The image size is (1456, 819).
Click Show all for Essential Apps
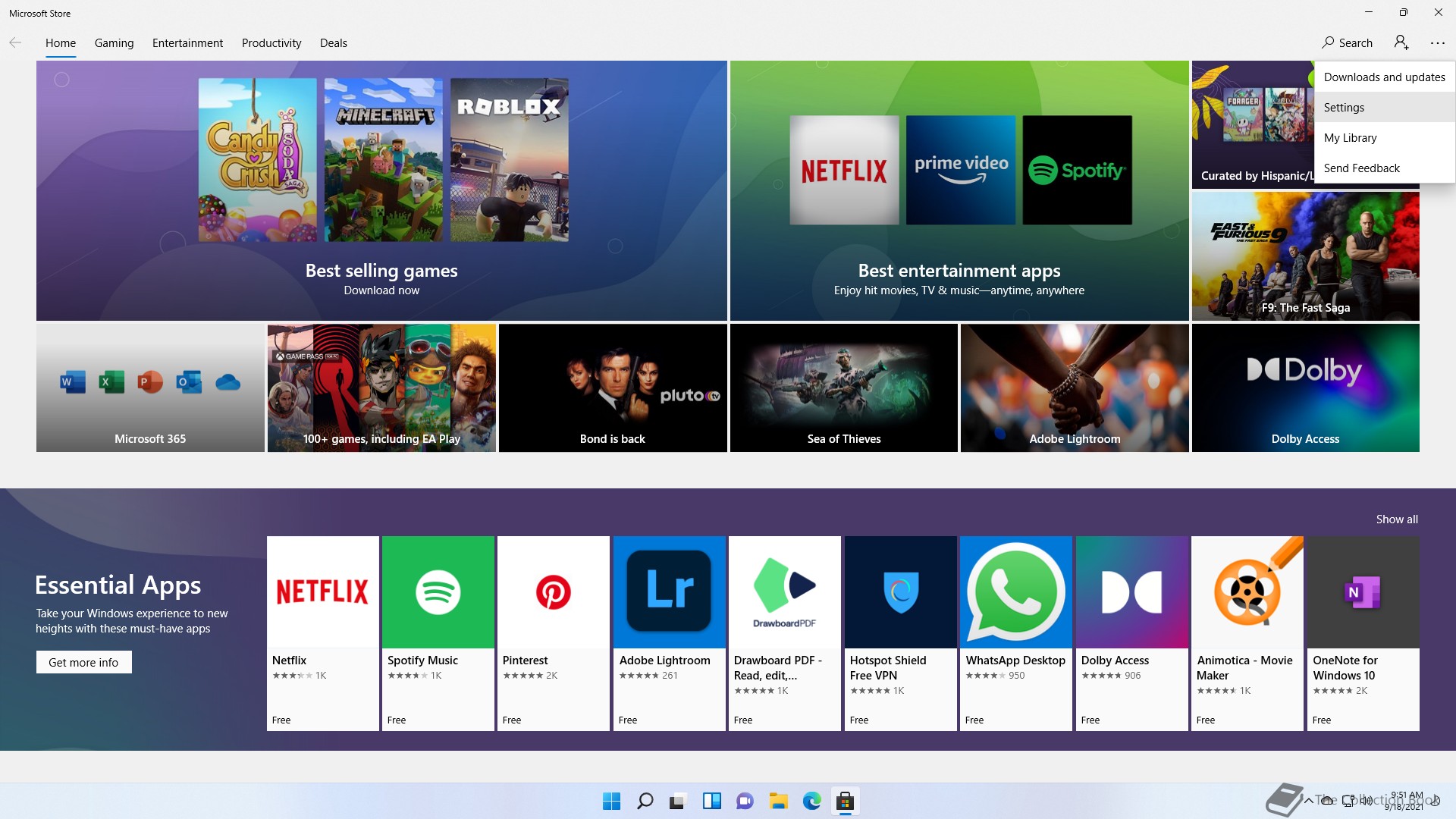(1397, 519)
